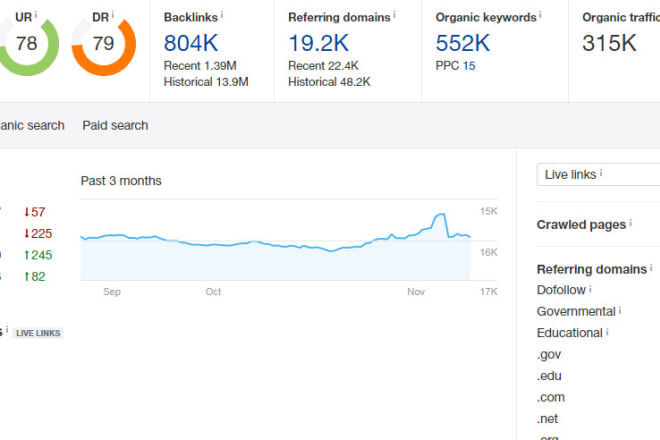Click the Historical 48.2K referring domains text

click(329, 82)
